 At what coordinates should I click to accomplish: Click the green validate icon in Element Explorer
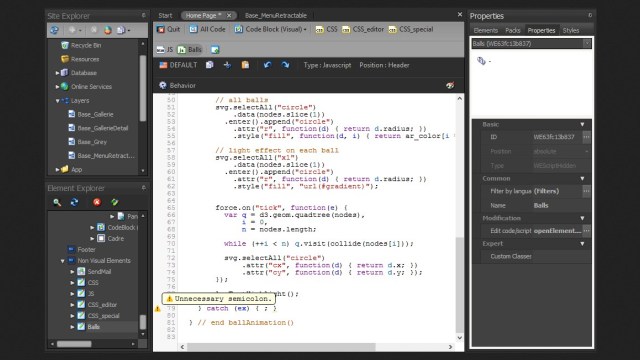[114, 202]
